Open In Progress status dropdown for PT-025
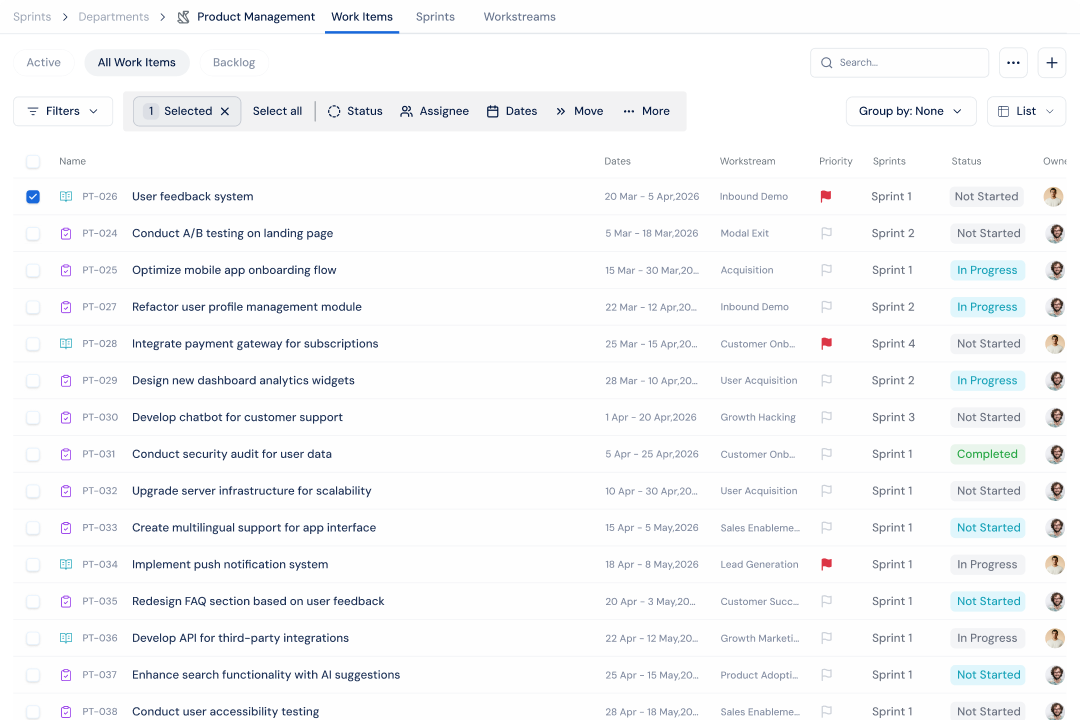This screenshot has height=720, width=1080. 987,270
